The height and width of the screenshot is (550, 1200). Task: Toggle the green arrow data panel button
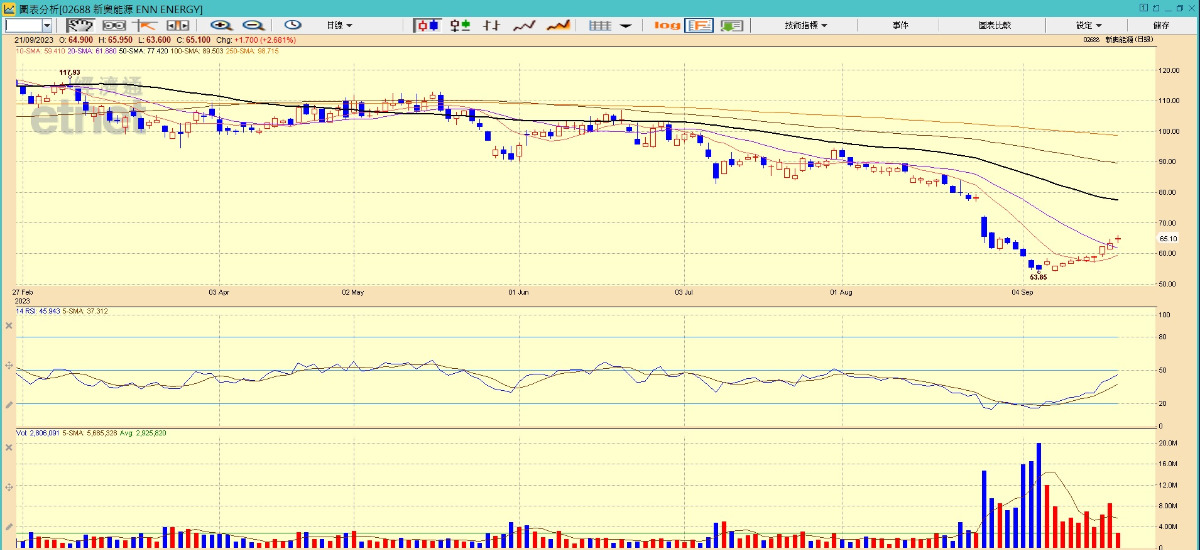click(x=732, y=25)
